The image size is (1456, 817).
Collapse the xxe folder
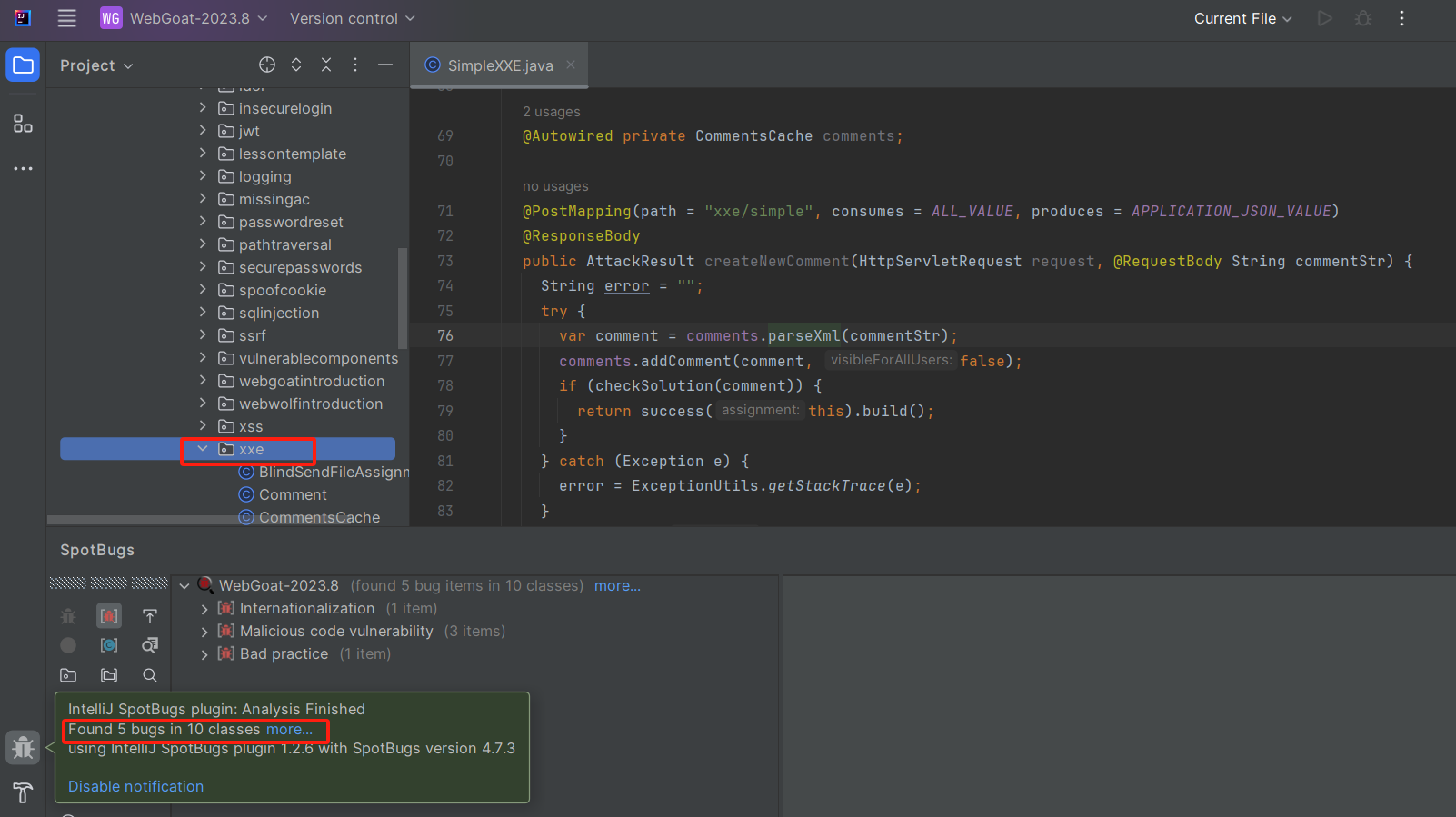pyautogui.click(x=203, y=449)
